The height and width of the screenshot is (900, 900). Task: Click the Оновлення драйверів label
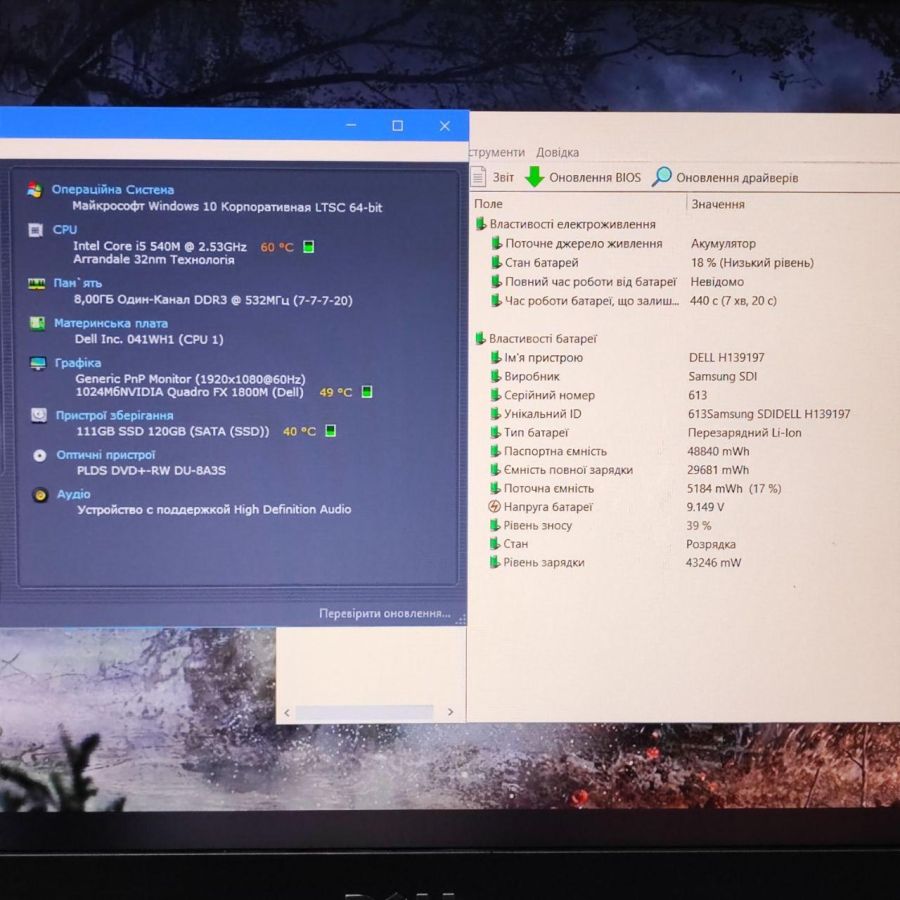click(x=737, y=178)
